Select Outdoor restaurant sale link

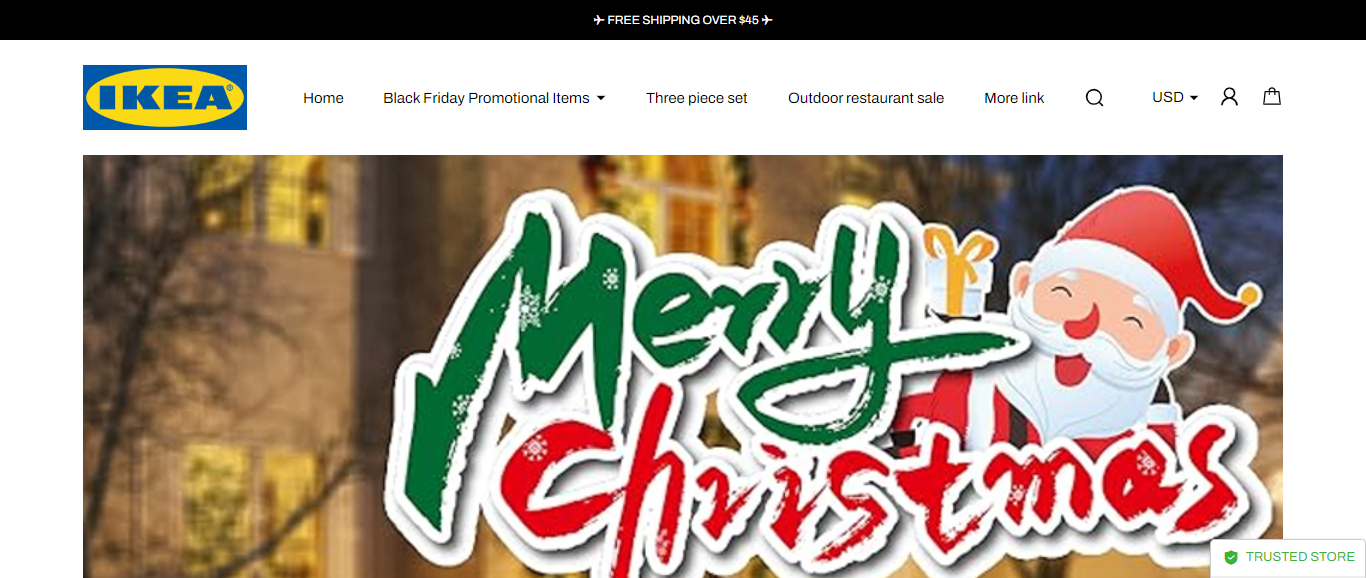point(866,98)
